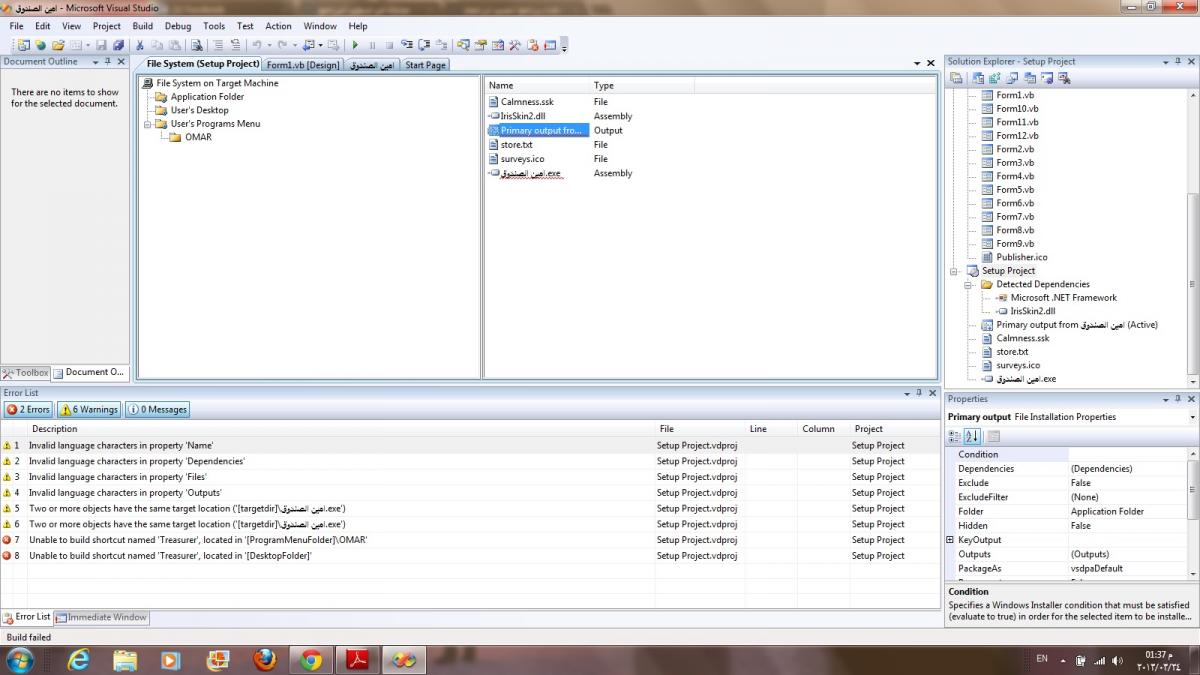Open the Properties object selector dropdown
The image size is (1200, 675).
click(x=1192, y=417)
